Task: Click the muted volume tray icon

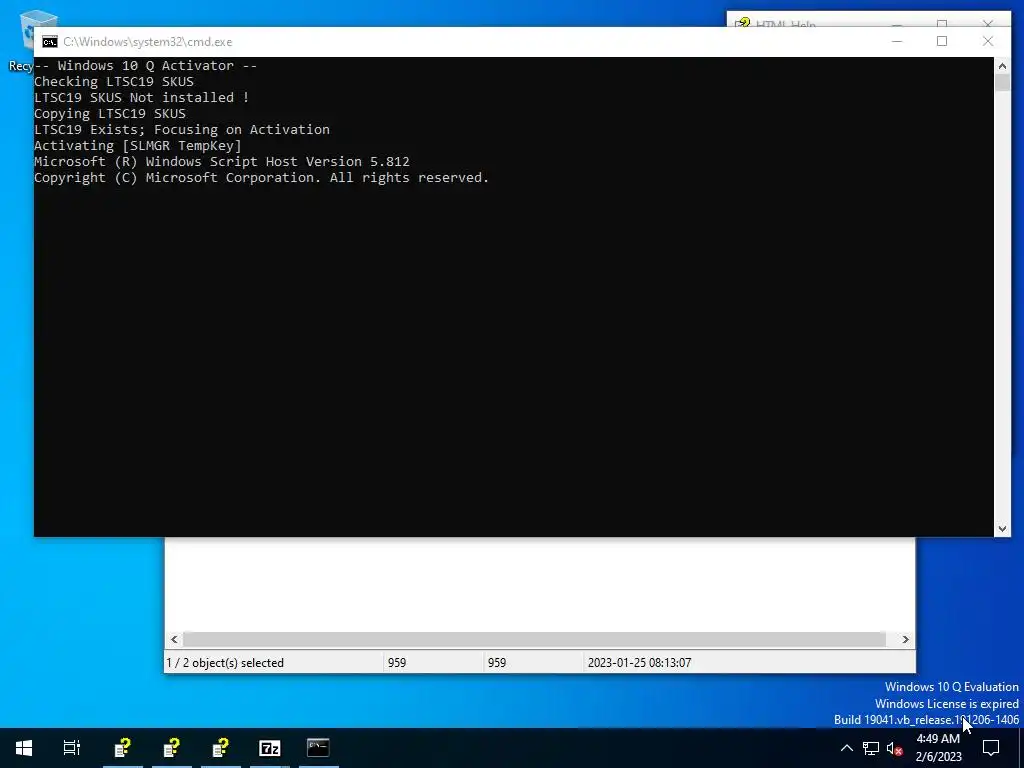Action: [895, 748]
